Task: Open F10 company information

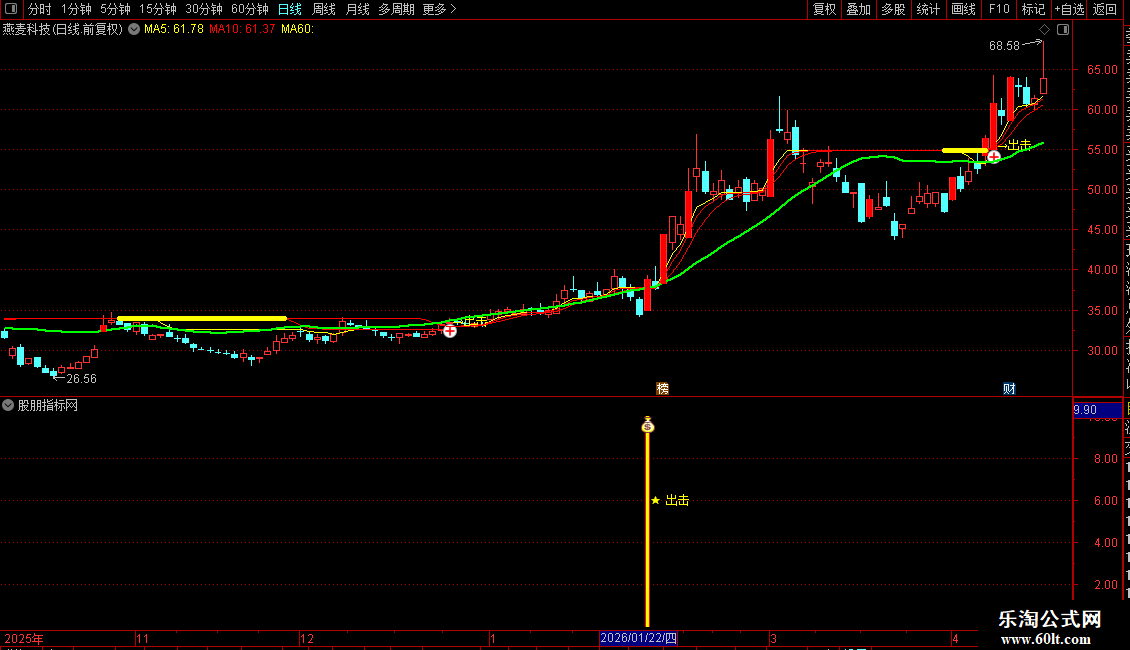Action: coord(999,9)
